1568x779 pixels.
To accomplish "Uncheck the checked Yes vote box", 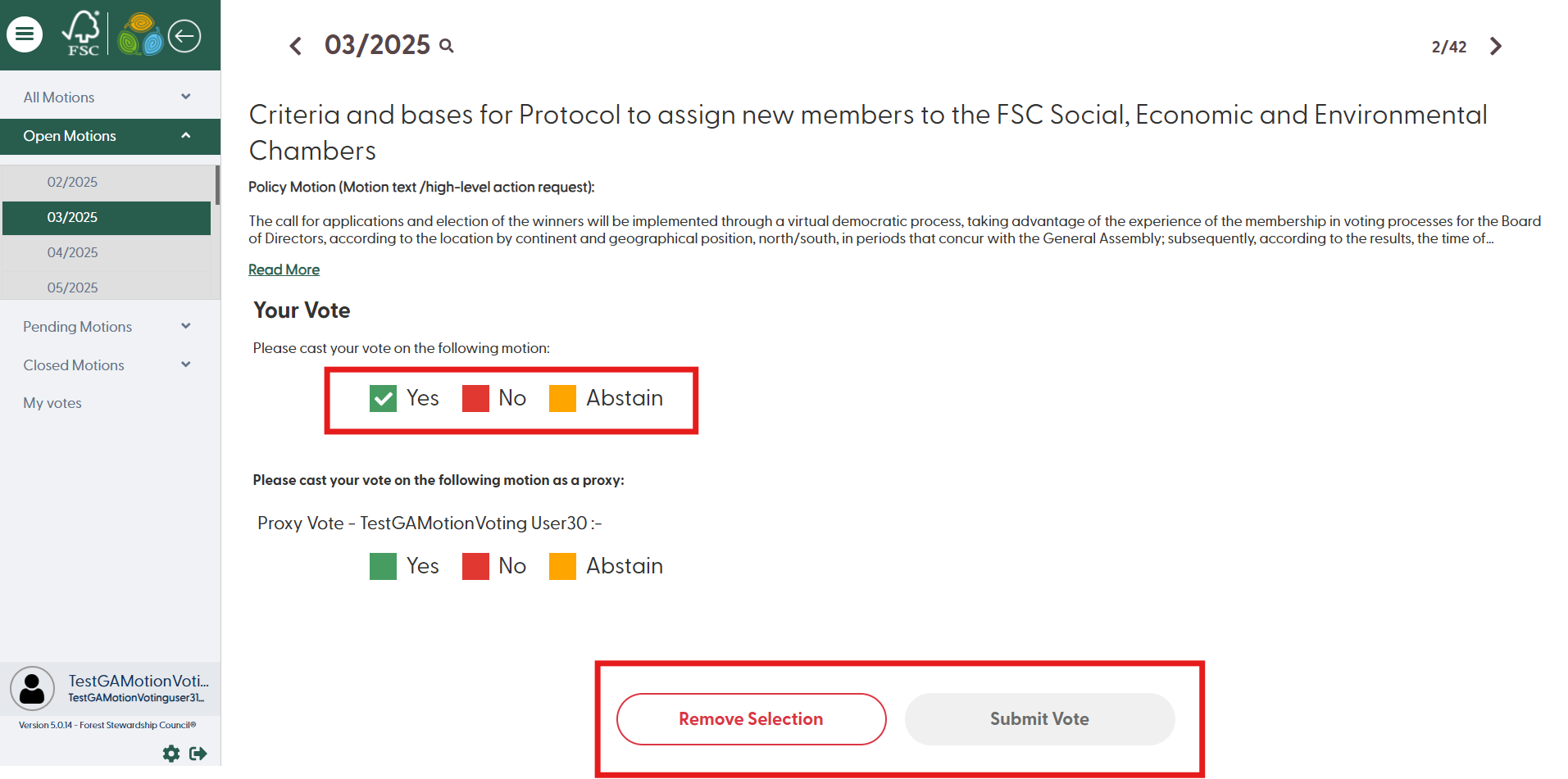I will (383, 399).
